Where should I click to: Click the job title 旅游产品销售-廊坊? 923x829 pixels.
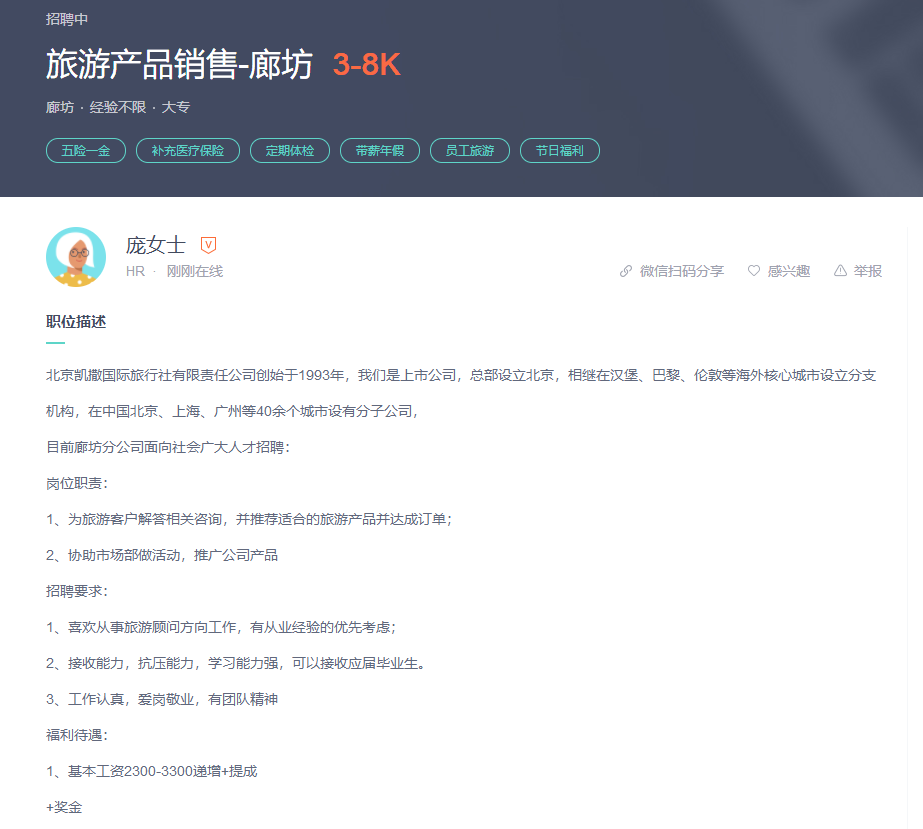[180, 65]
